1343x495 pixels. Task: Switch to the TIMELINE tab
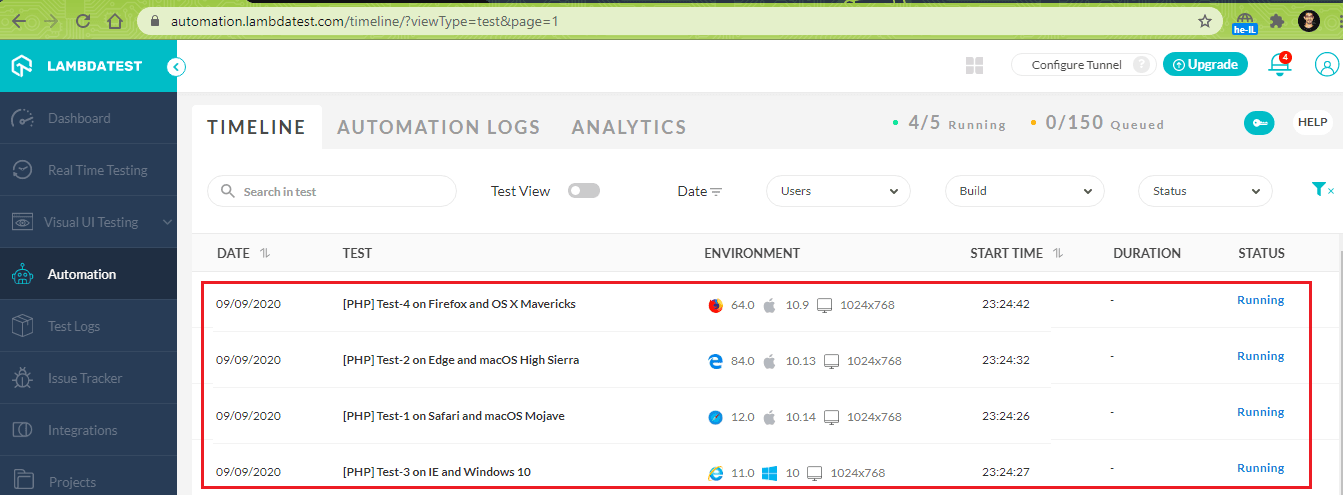(x=257, y=127)
